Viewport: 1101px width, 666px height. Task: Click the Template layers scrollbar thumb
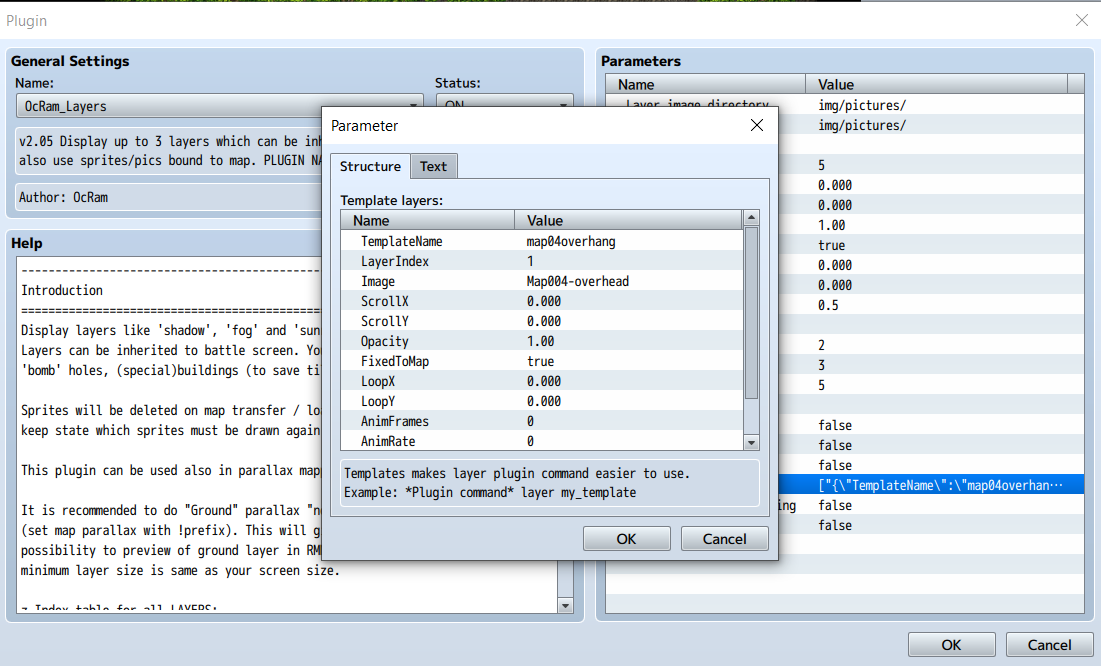tap(751, 313)
